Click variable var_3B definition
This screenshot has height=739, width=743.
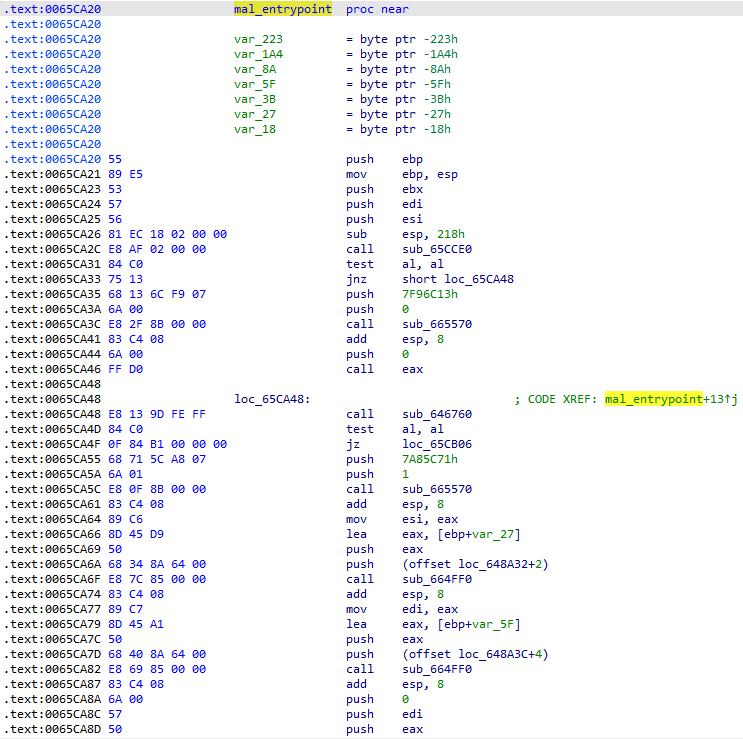coord(255,99)
